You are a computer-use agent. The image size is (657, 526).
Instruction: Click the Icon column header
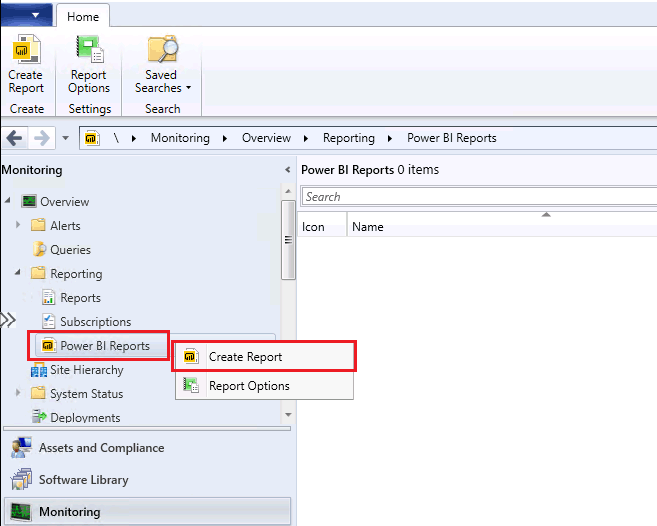click(322, 227)
